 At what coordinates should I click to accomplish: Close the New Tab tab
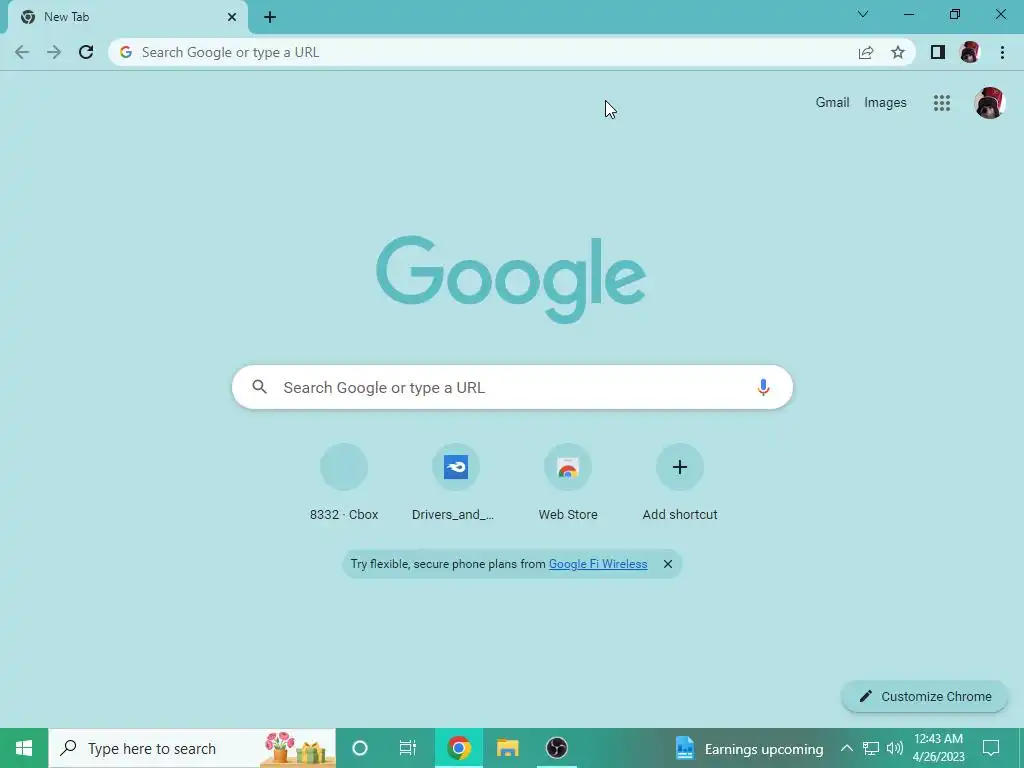point(232,17)
